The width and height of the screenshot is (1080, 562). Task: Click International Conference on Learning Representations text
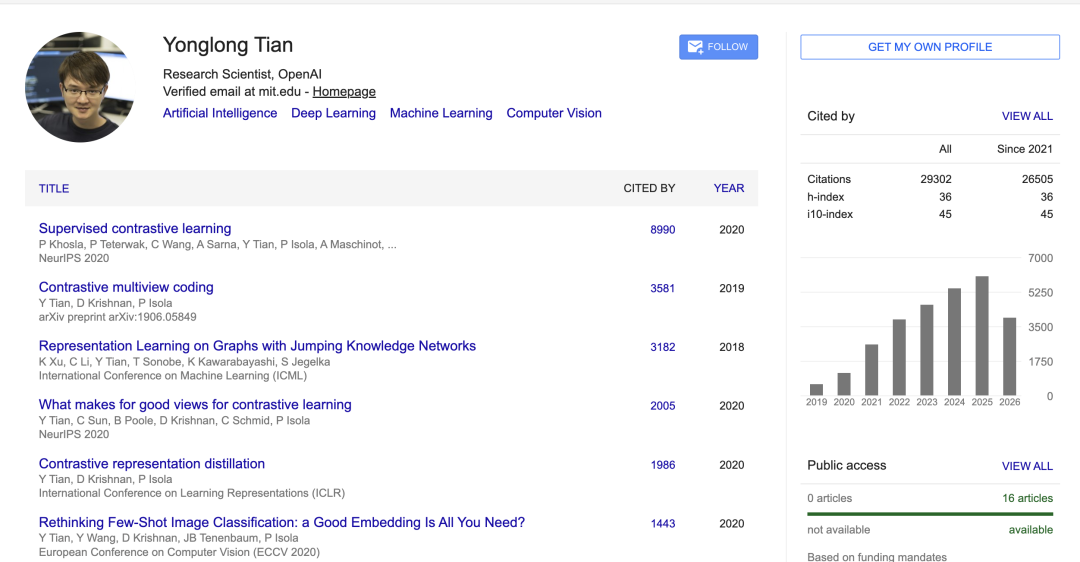click(x=191, y=493)
